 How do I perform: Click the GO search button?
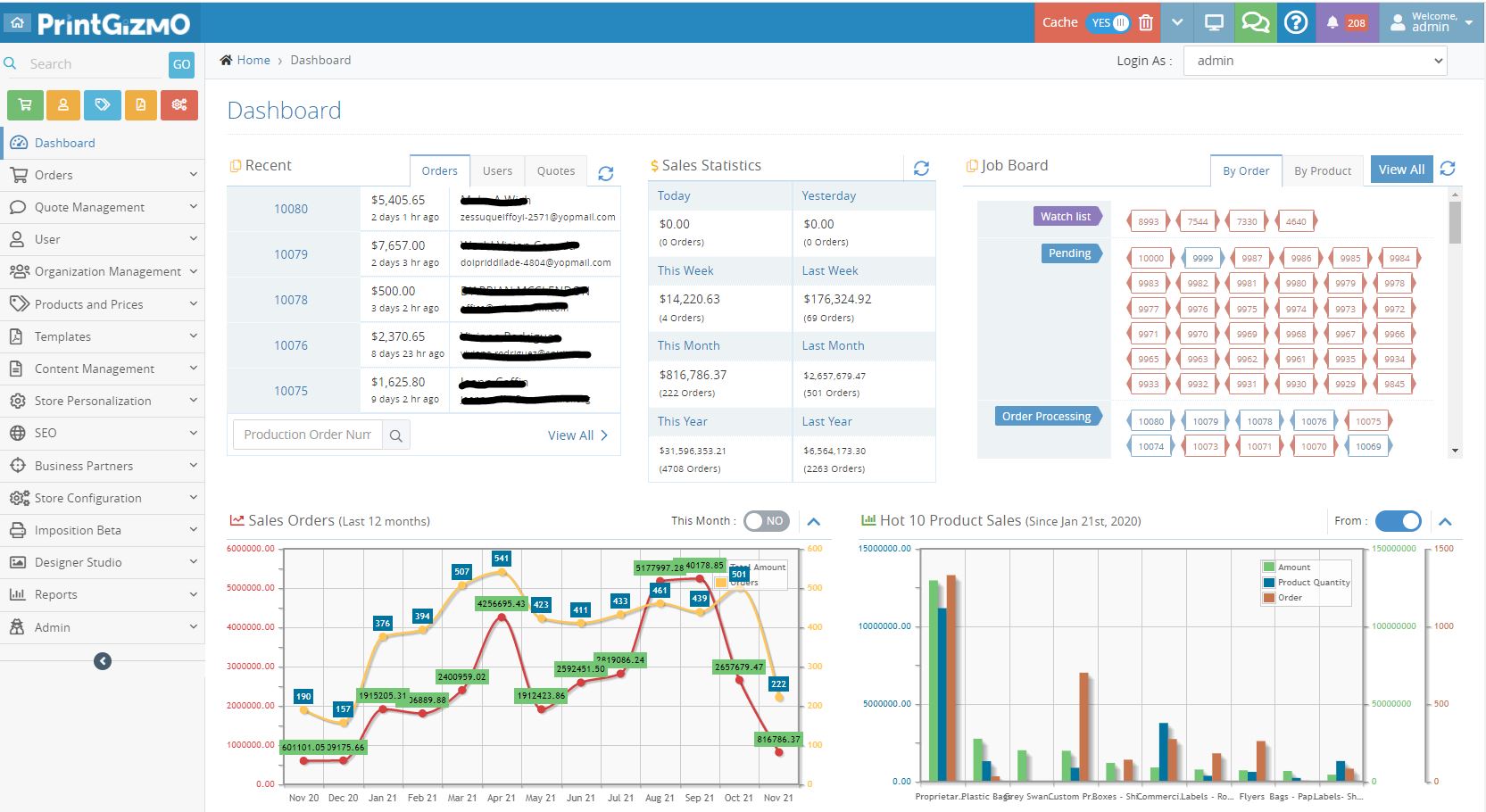pos(181,64)
